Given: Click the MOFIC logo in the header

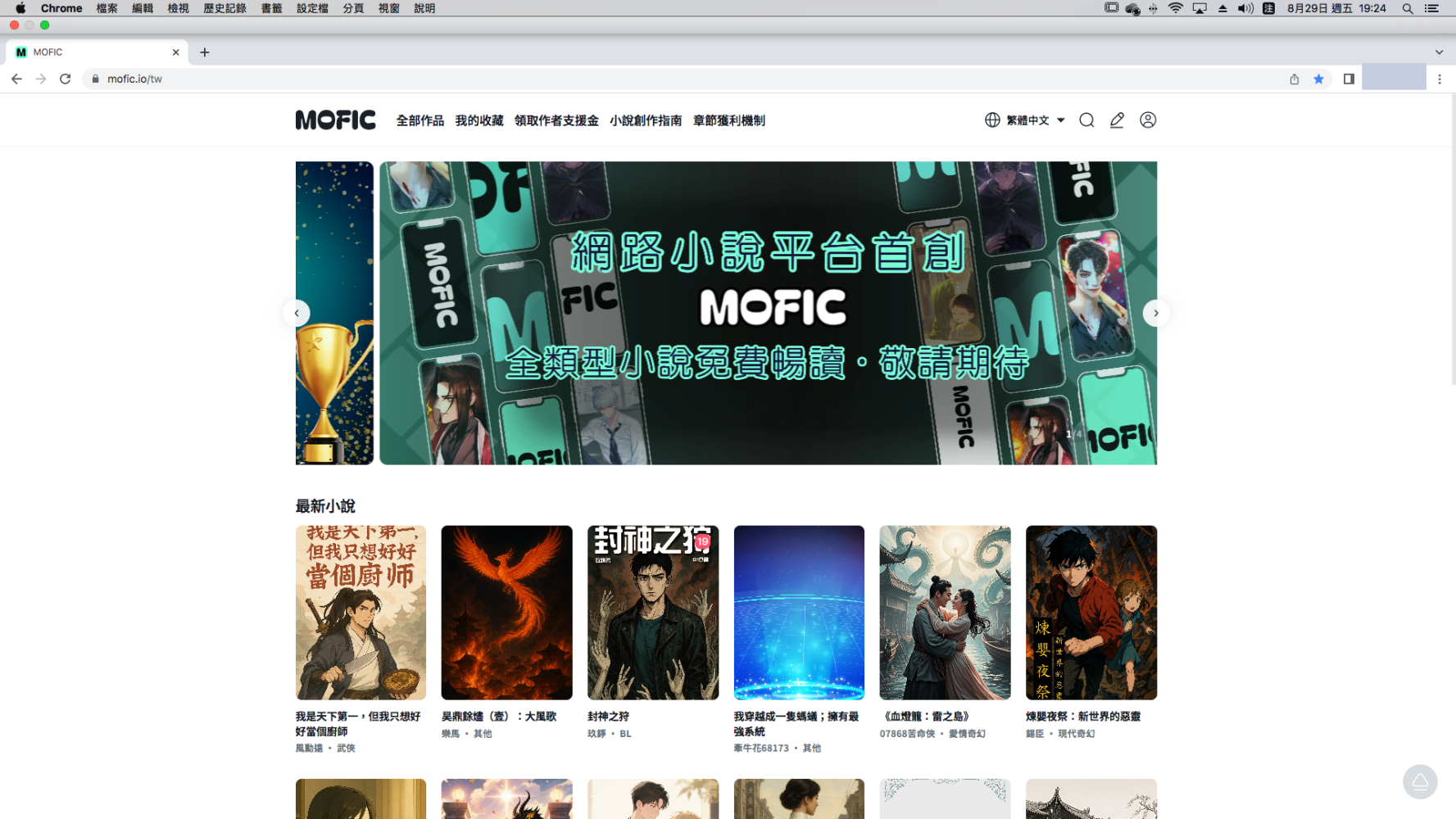Looking at the screenshot, I should pos(336,120).
